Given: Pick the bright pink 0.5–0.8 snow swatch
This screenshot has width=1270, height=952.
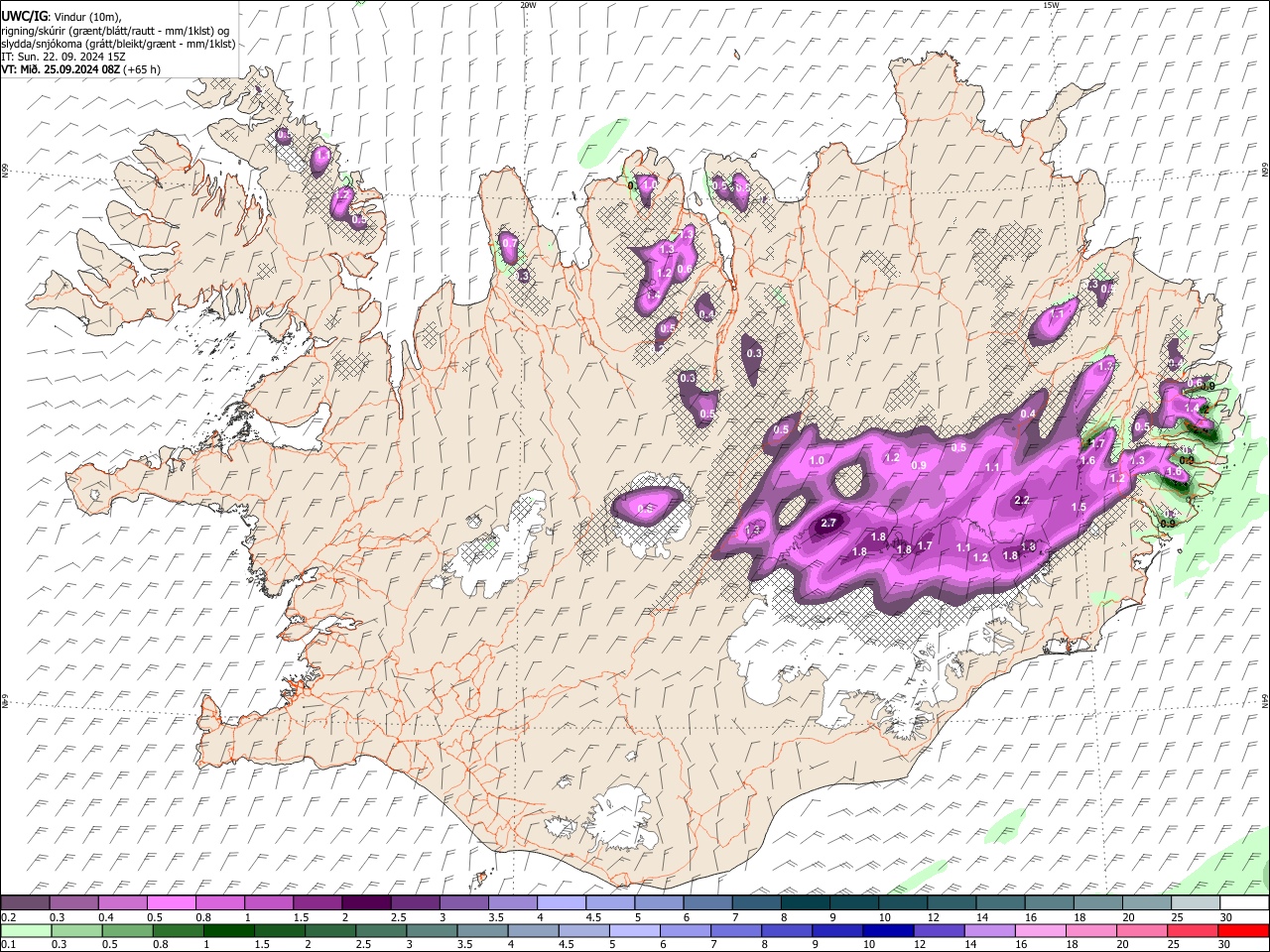Looking at the screenshot, I should [x=171, y=902].
